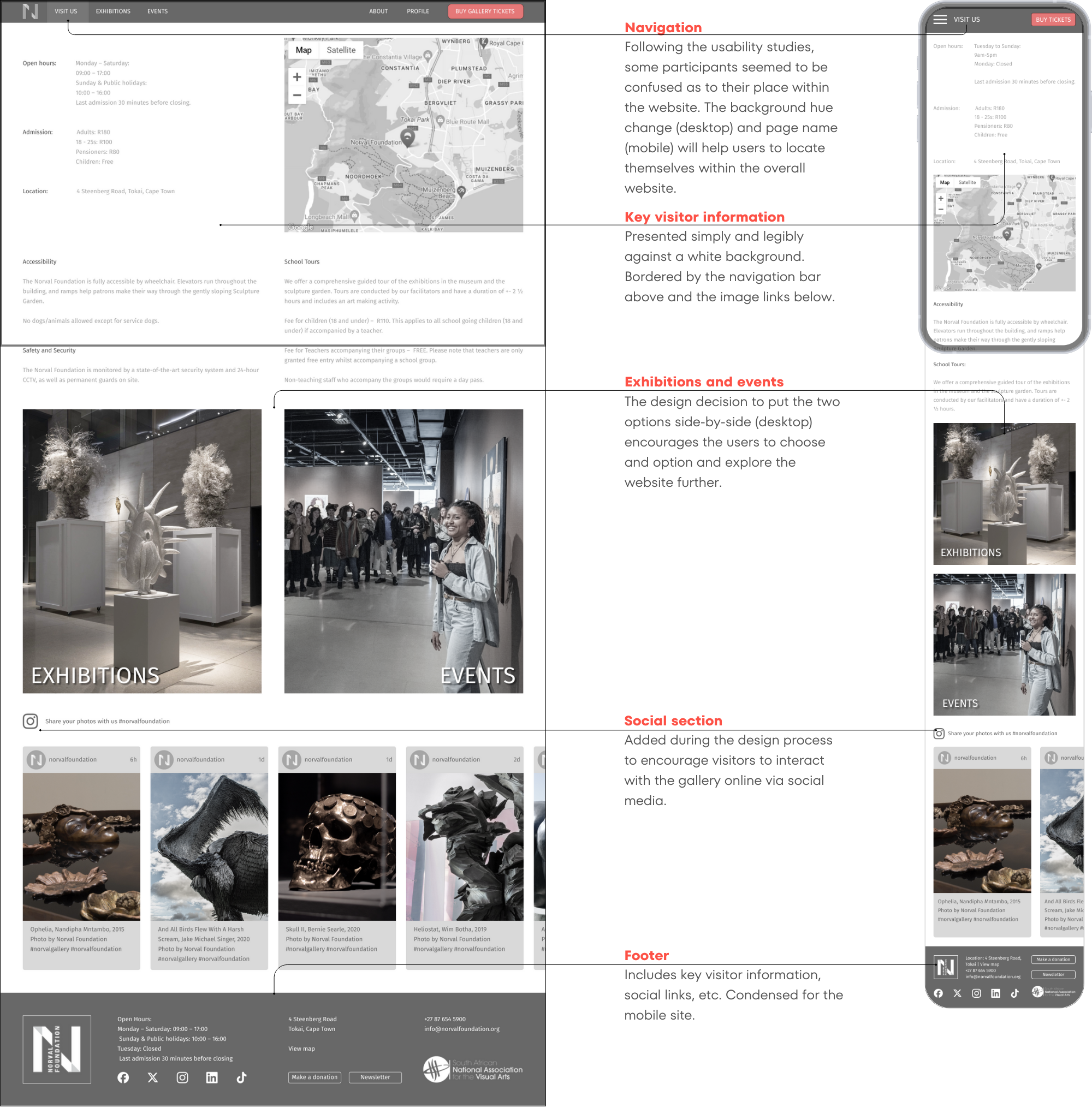Click #norvalfoundation hashtag text on desktop share line
The width and height of the screenshot is (1092, 1108).
pos(144,721)
